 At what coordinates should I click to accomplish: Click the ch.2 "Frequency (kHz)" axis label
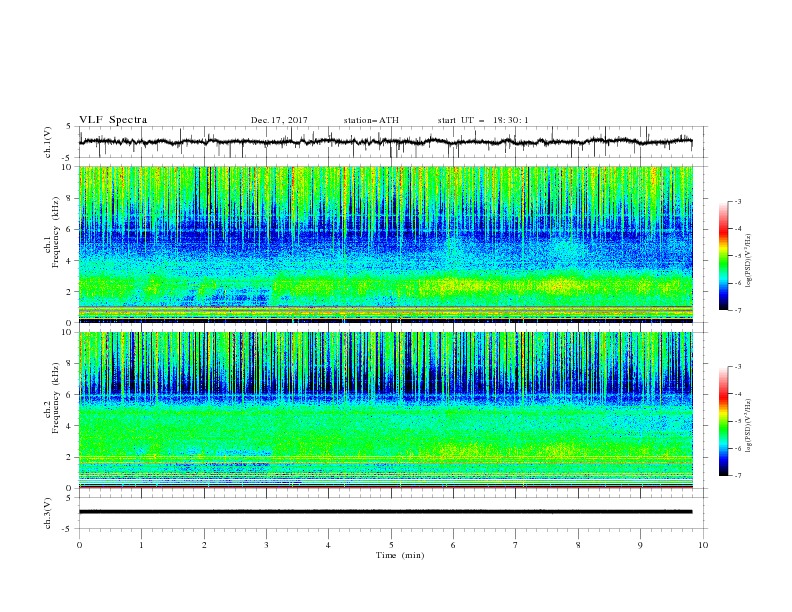pos(55,398)
